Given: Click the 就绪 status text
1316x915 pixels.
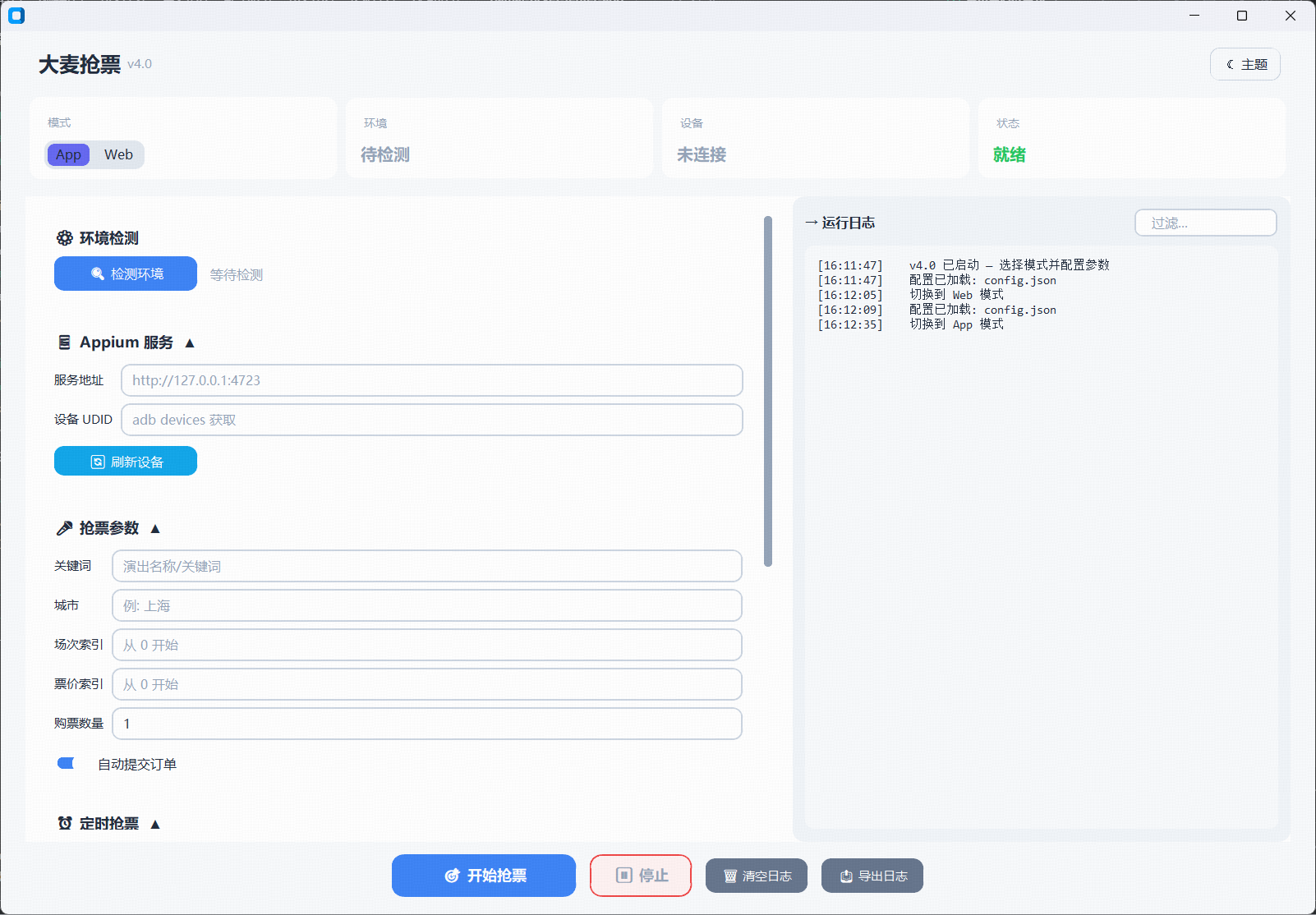Looking at the screenshot, I should click(x=1010, y=154).
